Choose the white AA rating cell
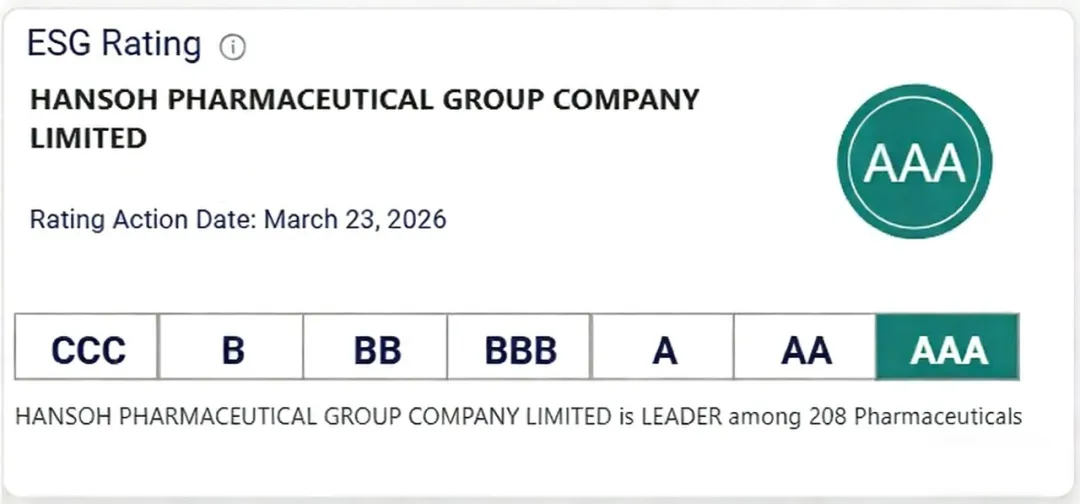Screen dimensions: 1080x504 806,348
